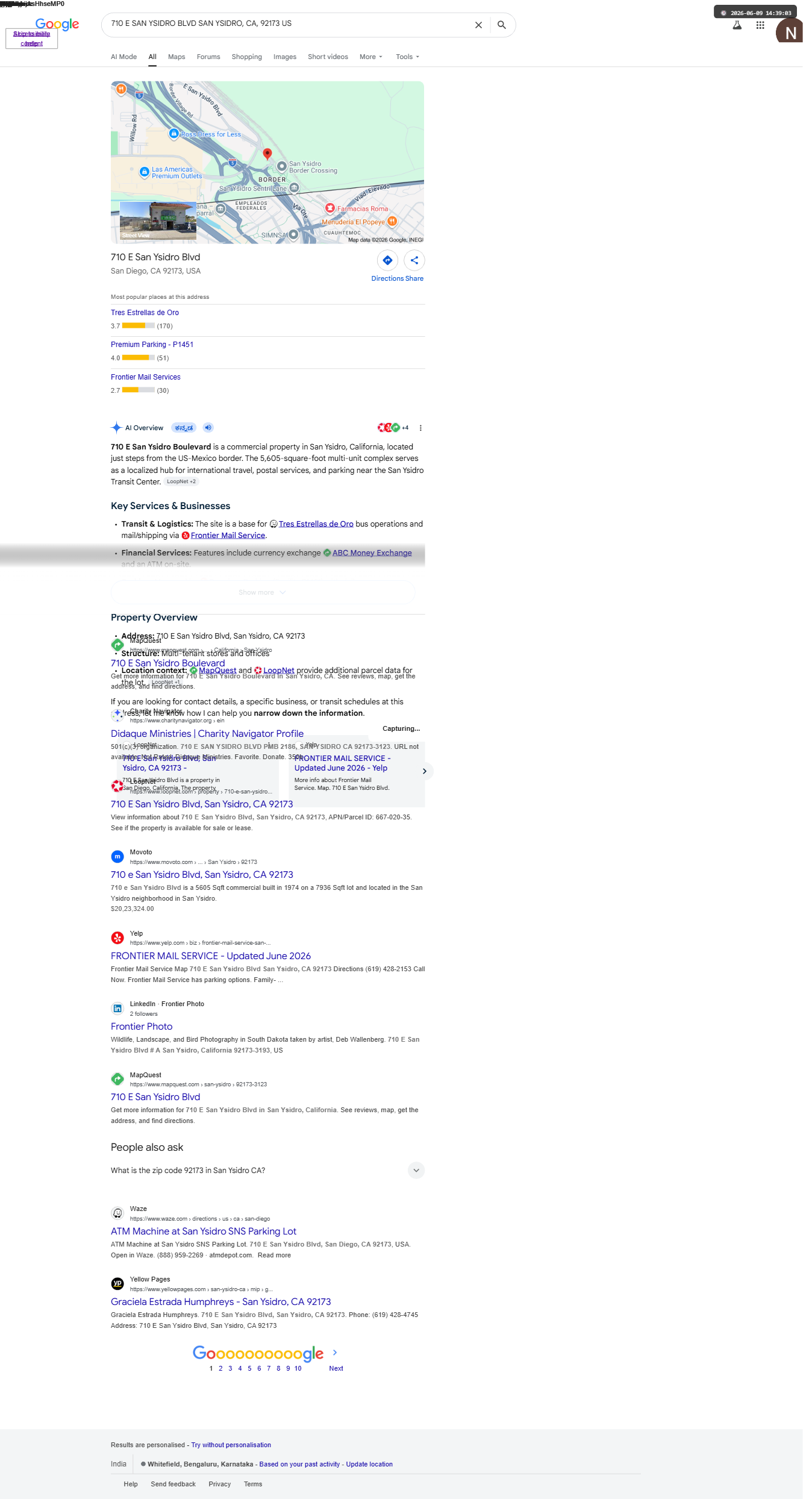Click the Yellow Pages favicon

(117, 1283)
